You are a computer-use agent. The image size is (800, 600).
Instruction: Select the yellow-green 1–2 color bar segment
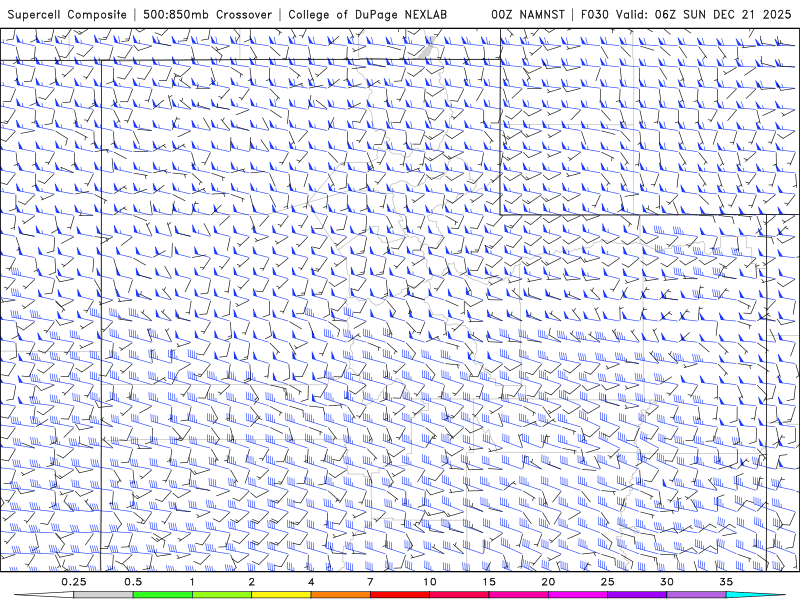222,595
